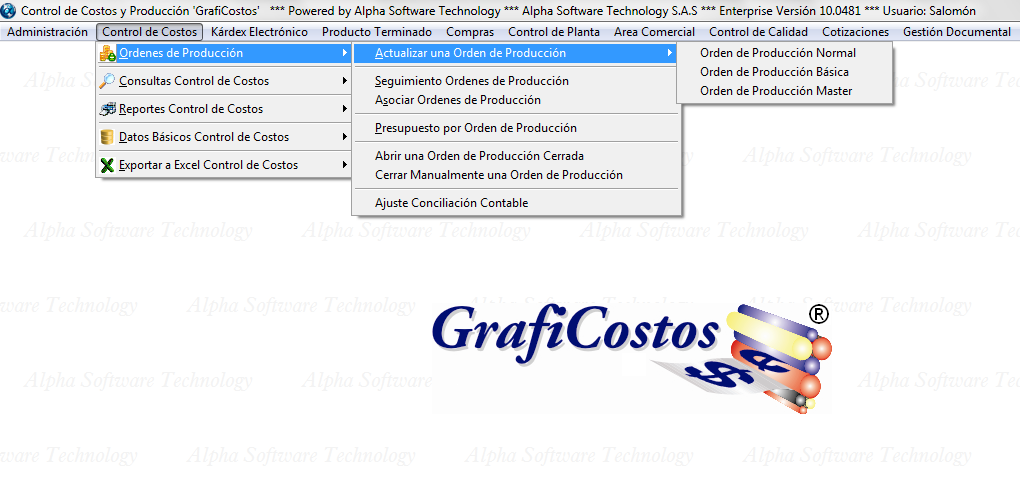Choose Actualizar una Orden de Producción
Image resolution: width=1020 pixels, height=501 pixels.
pos(517,53)
